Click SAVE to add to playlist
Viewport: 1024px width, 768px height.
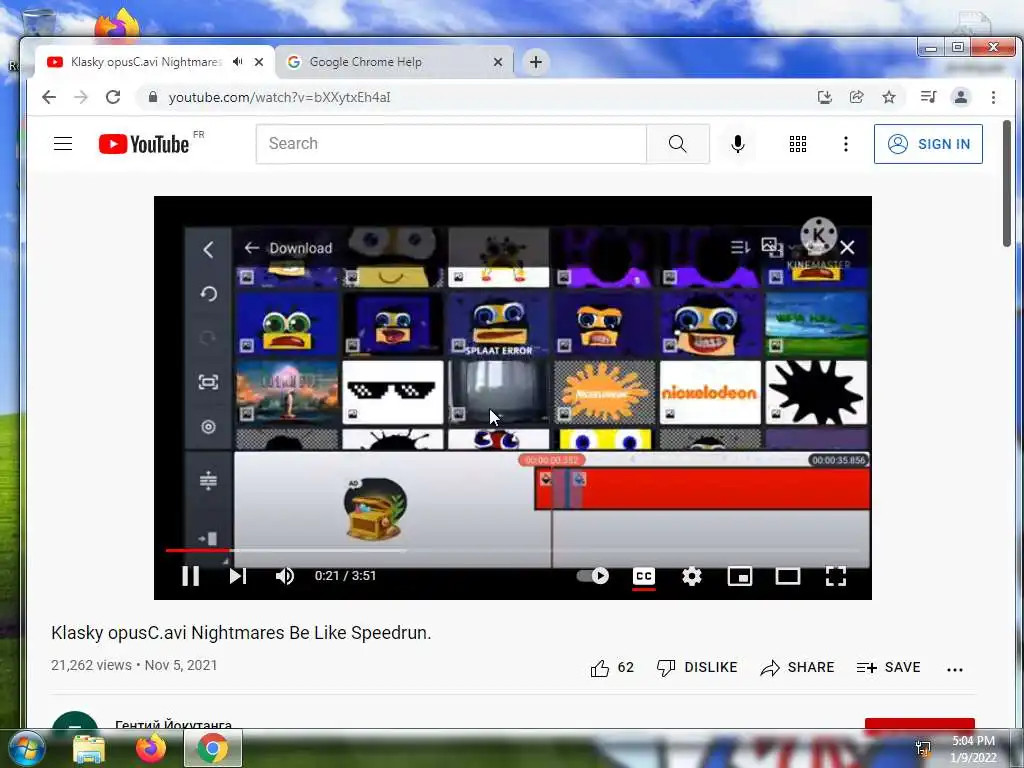tap(889, 667)
